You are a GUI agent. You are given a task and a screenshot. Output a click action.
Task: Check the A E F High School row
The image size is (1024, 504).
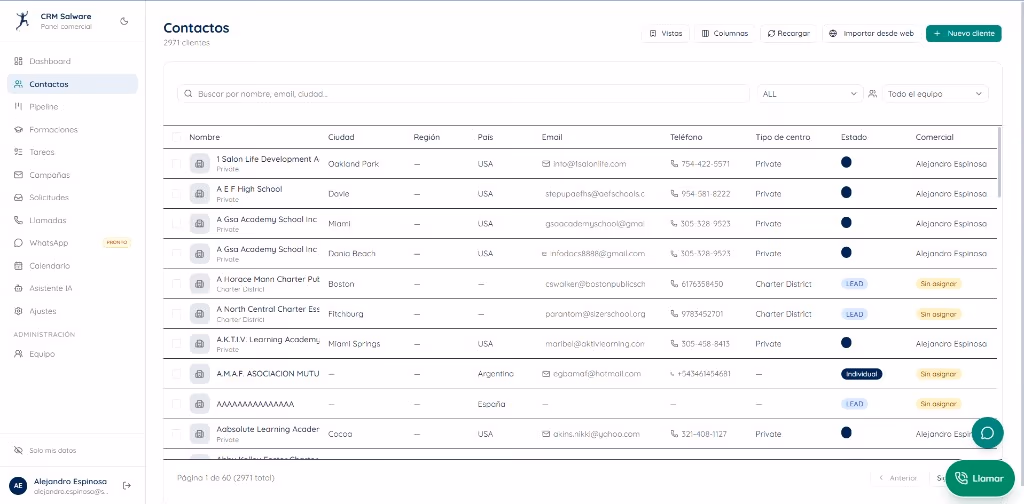pos(176,194)
